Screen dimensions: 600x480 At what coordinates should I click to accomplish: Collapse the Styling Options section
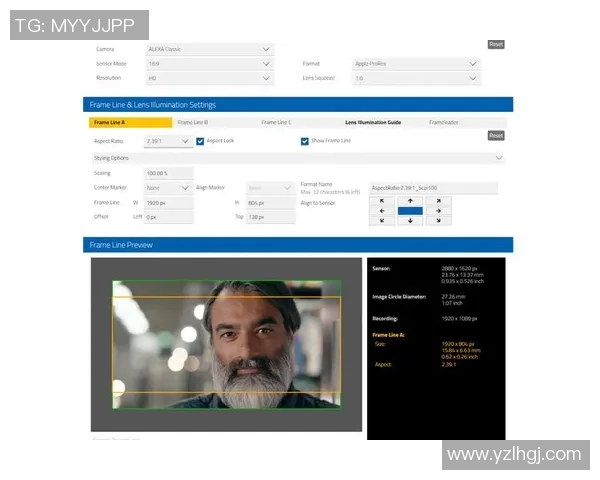[x=498, y=158]
